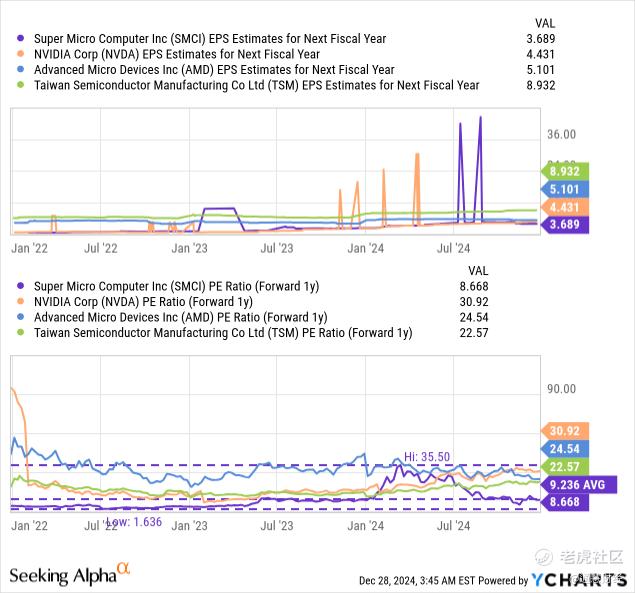Click the Dec 28, 2024 timestamp text

pos(417,581)
